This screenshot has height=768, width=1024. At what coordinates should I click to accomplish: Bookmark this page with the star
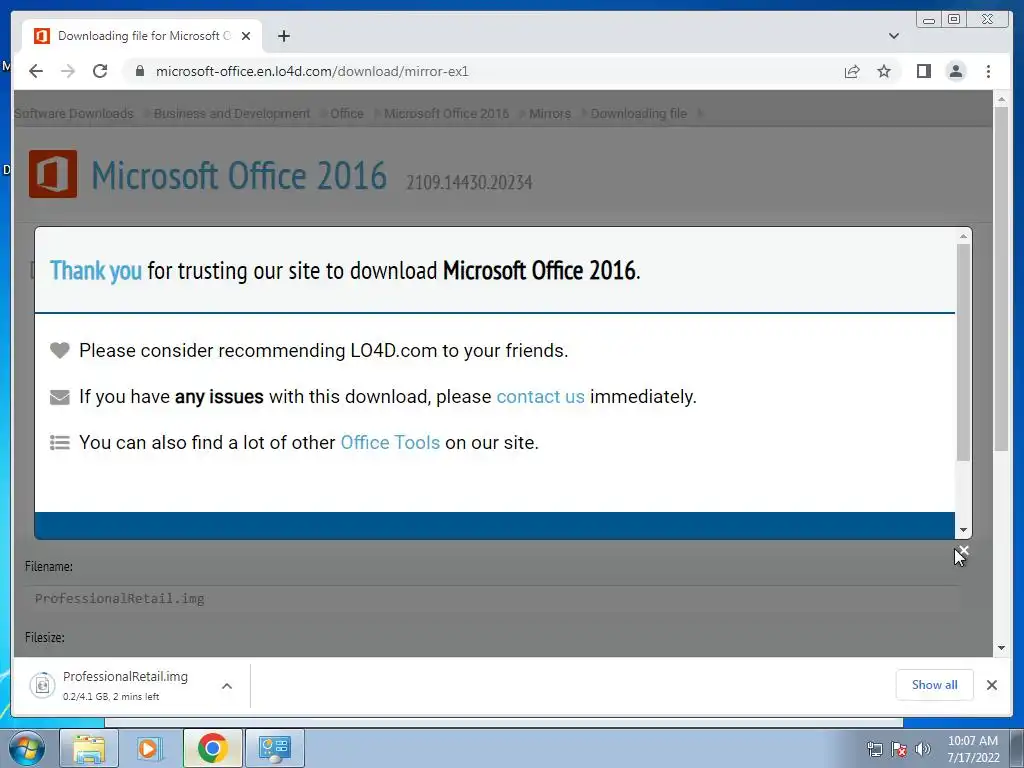click(884, 71)
